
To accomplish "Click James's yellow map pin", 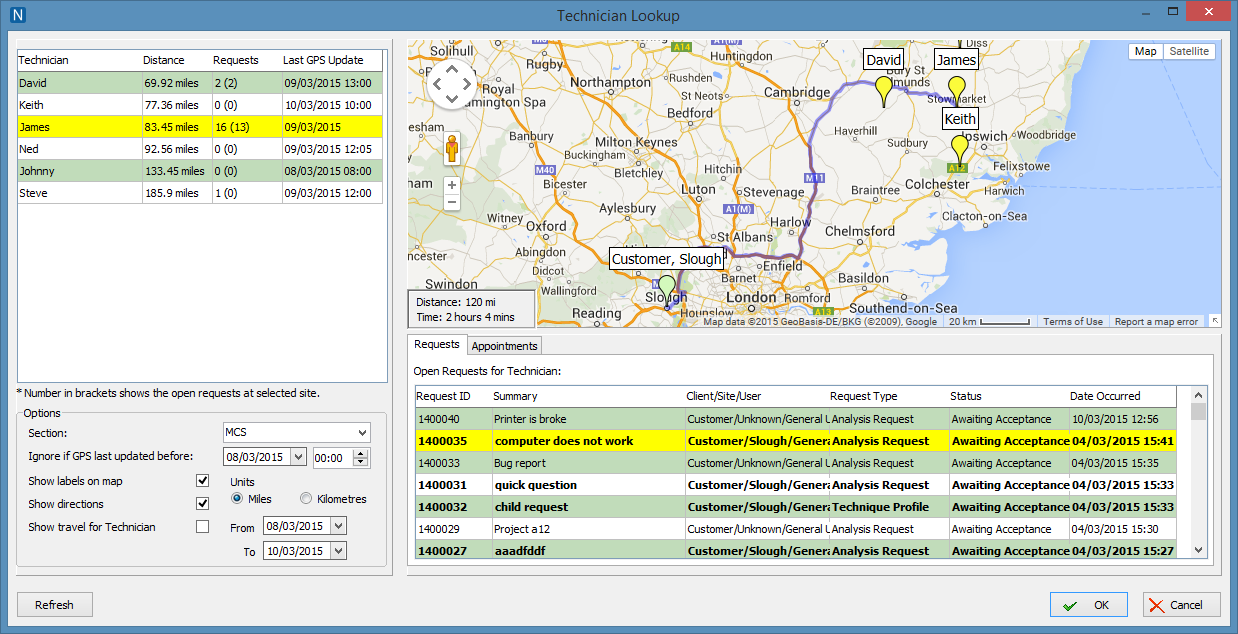I will click(x=957, y=91).
